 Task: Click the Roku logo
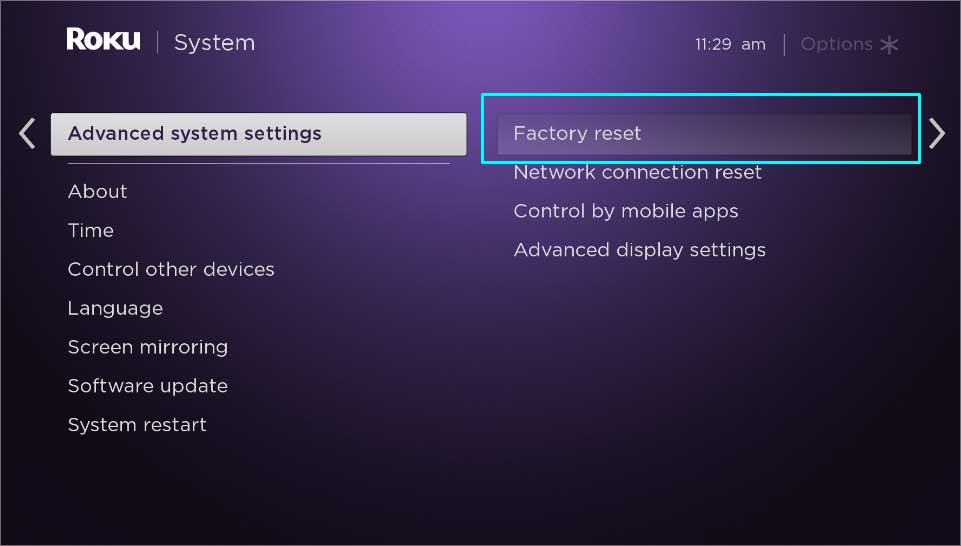[x=103, y=39]
